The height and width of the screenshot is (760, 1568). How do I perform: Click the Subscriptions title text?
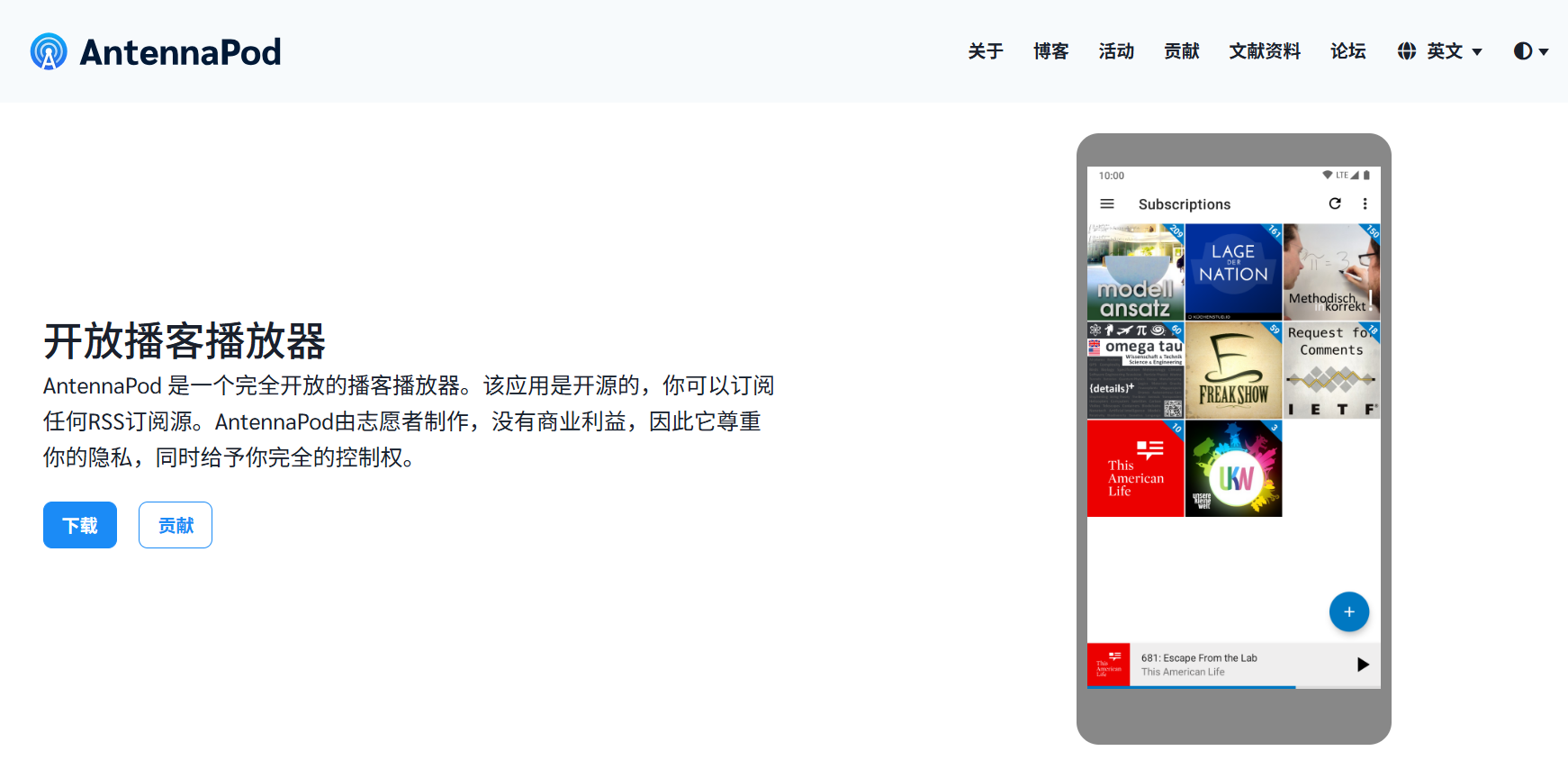[1184, 204]
